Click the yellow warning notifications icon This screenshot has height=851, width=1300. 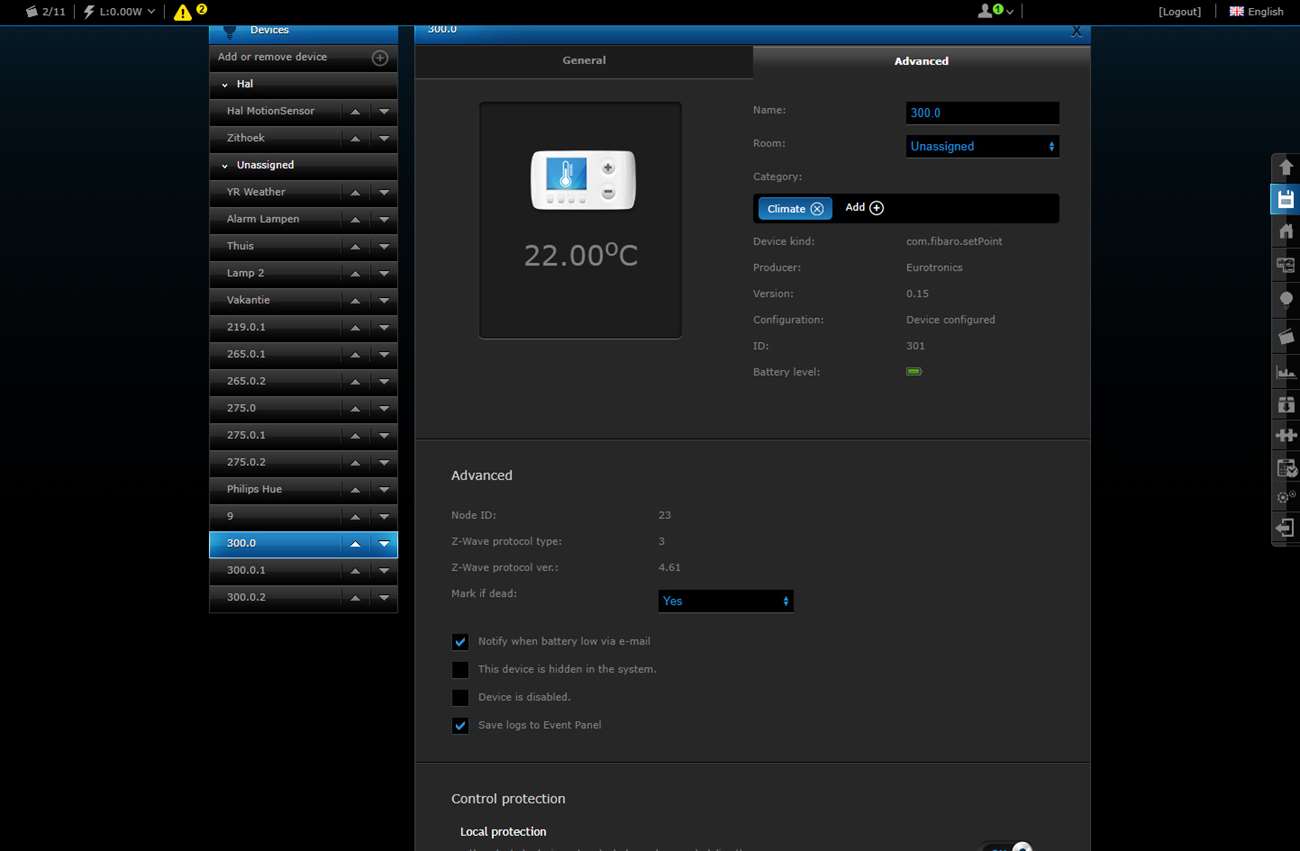183,12
